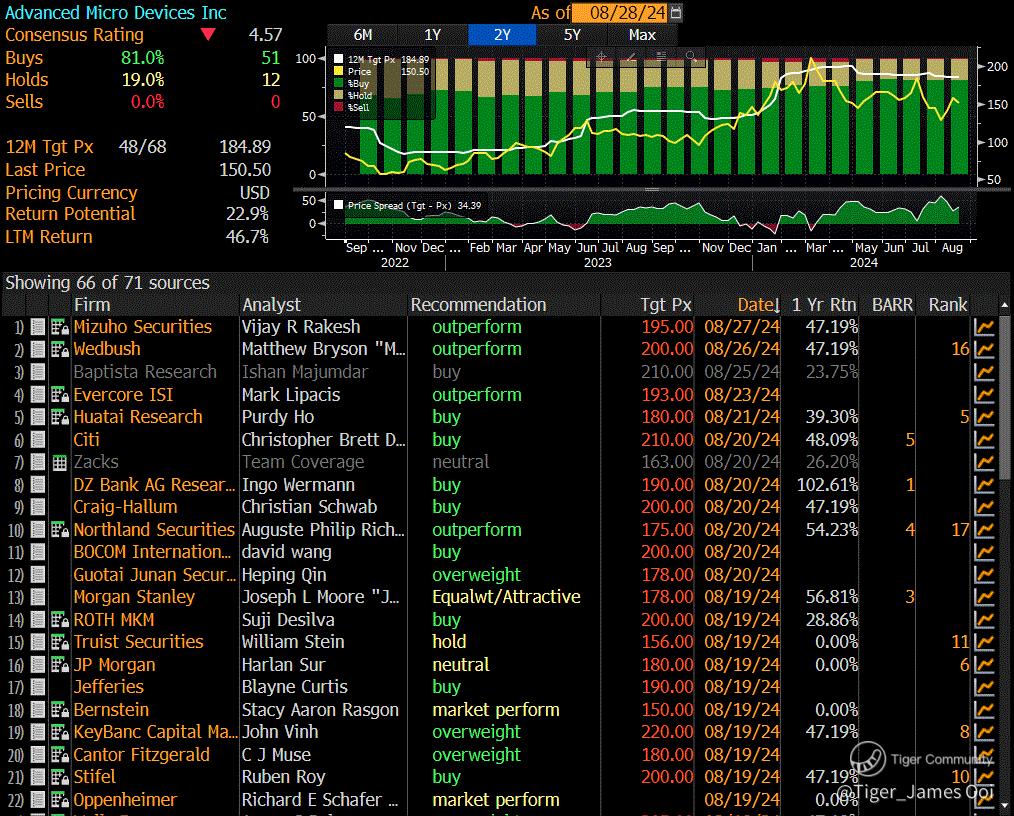Open the chart icon in the Citi row
Image resolution: width=1014 pixels, height=816 pixels.
pyautogui.click(x=984, y=440)
